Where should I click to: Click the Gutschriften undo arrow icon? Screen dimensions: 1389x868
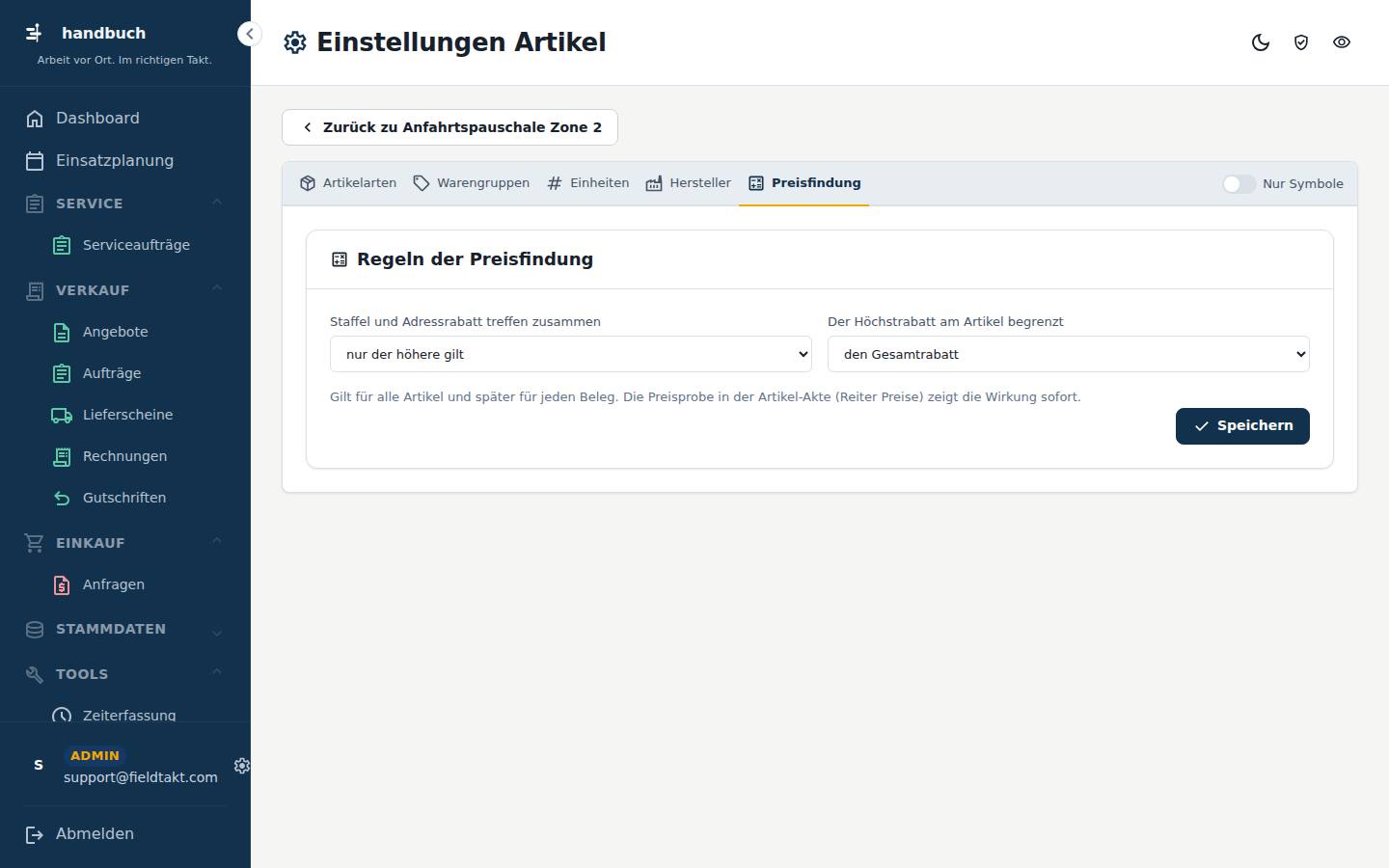[x=62, y=498]
